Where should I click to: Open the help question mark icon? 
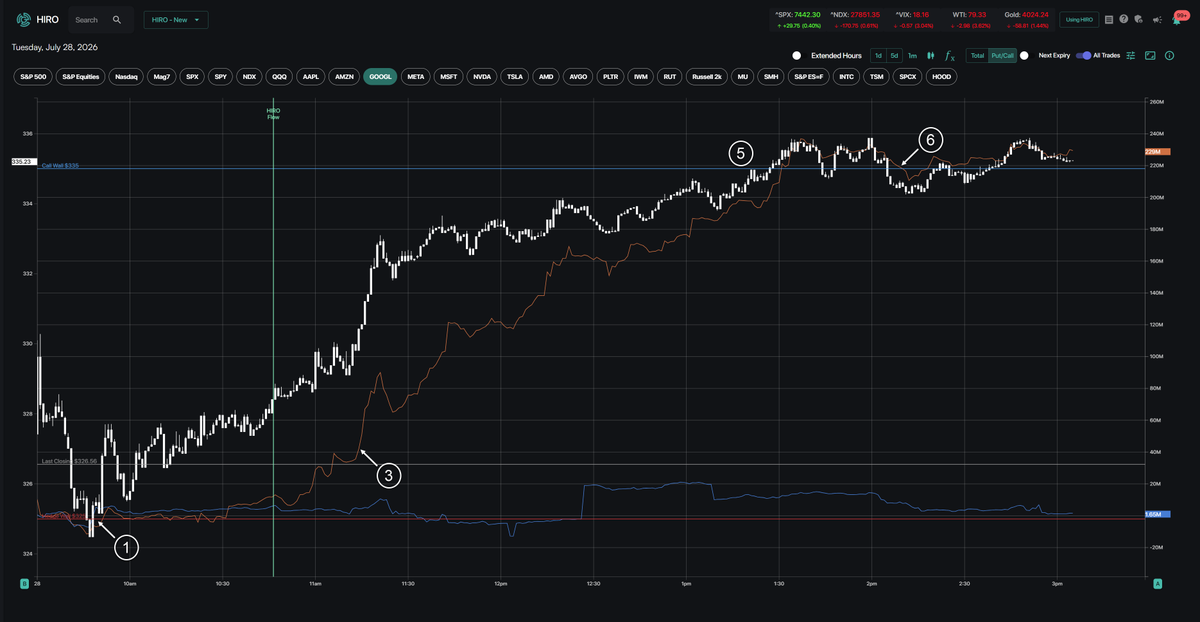click(1124, 19)
